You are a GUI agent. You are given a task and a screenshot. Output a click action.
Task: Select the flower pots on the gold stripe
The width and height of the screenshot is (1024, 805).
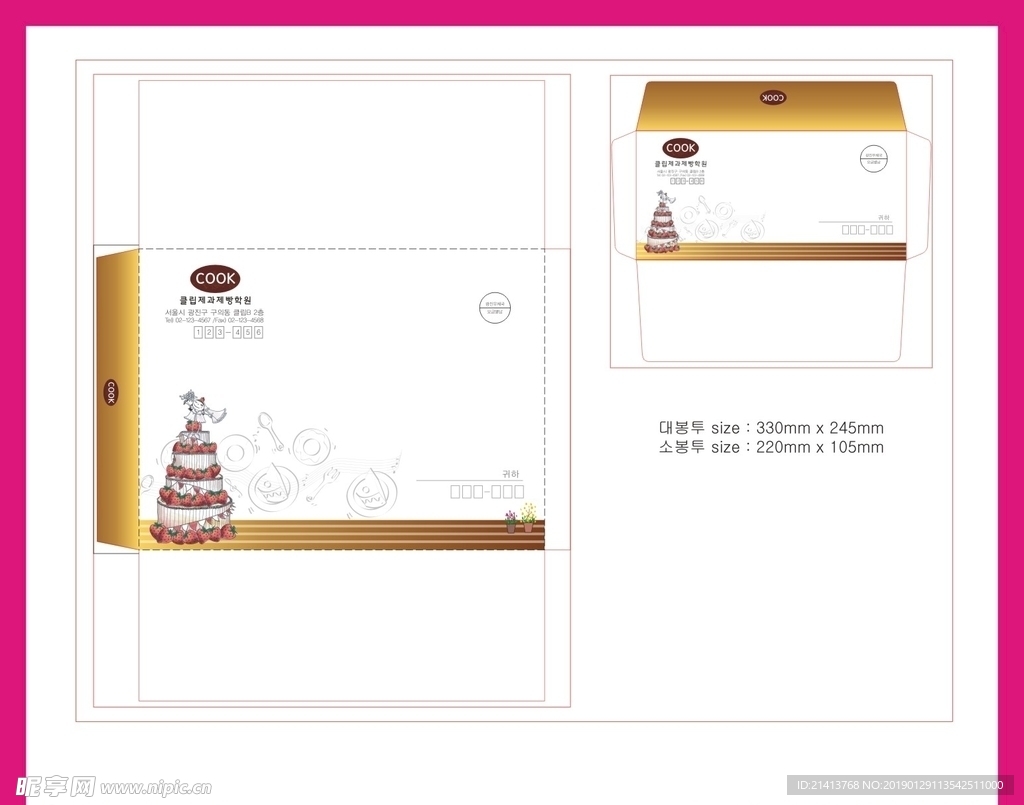coord(520,519)
